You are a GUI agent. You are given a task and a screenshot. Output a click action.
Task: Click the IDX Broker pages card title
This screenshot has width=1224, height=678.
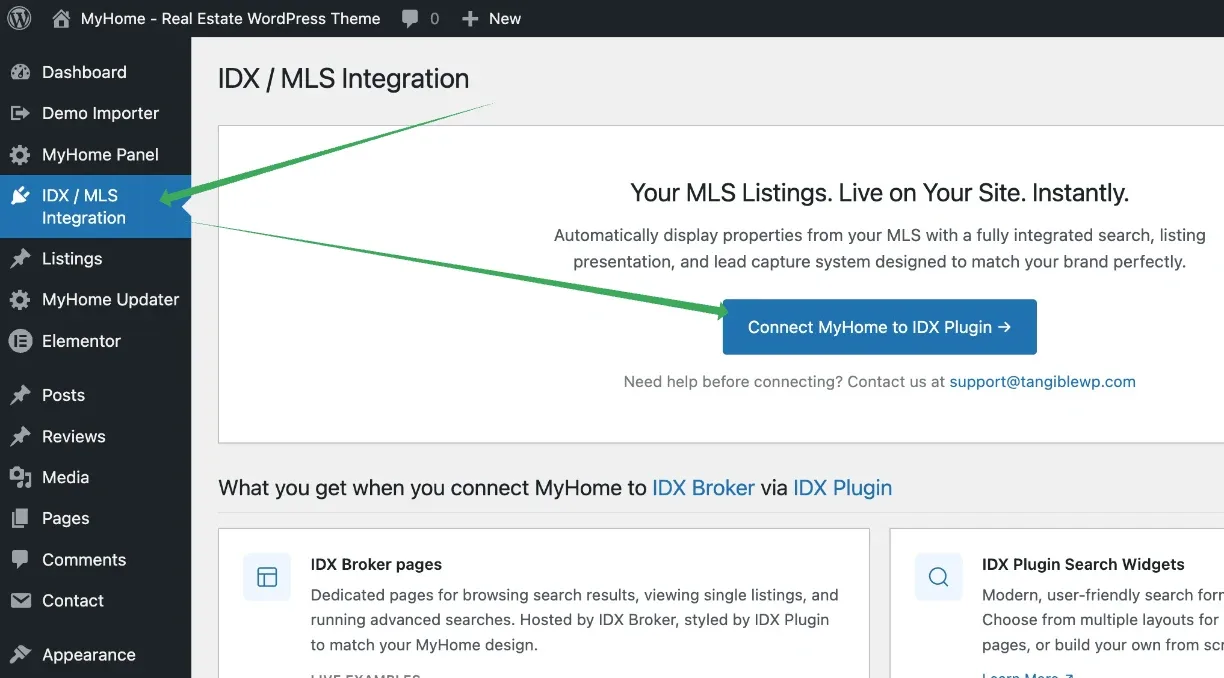(x=376, y=564)
